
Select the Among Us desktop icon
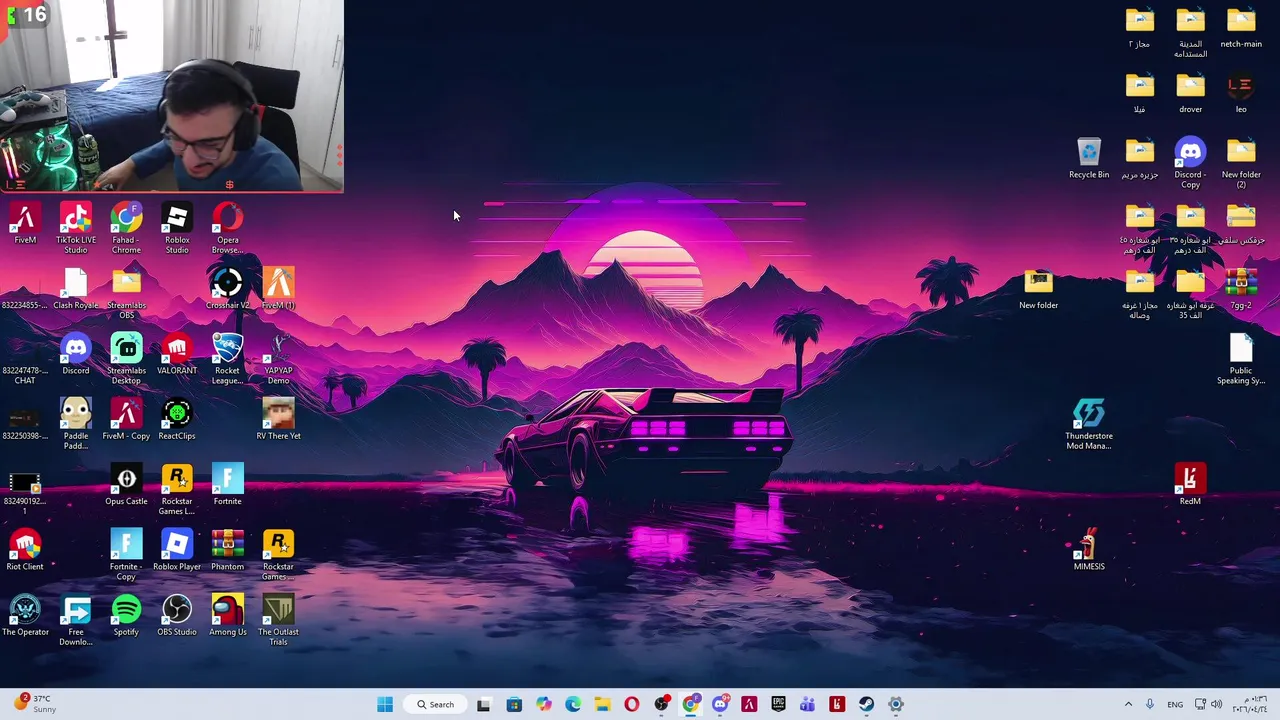click(228, 615)
